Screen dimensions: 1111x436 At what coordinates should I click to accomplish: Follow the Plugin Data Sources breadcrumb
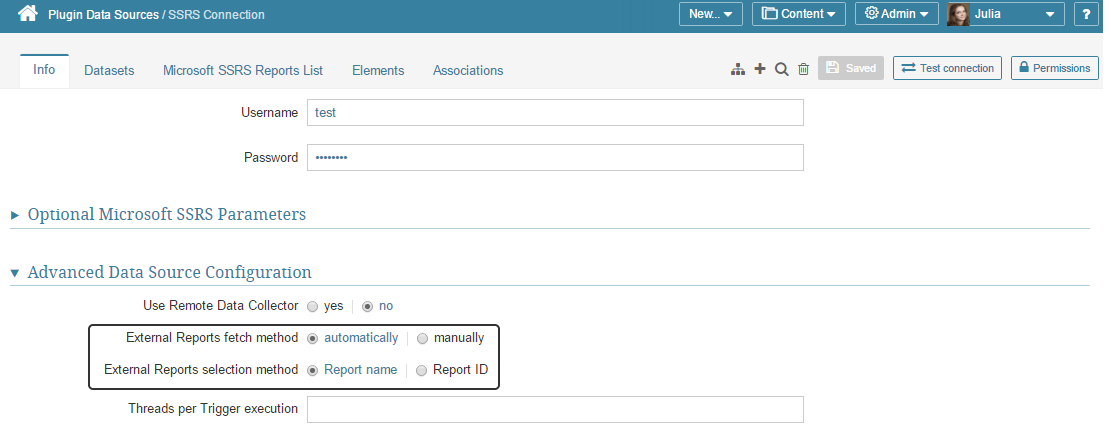[x=103, y=15]
